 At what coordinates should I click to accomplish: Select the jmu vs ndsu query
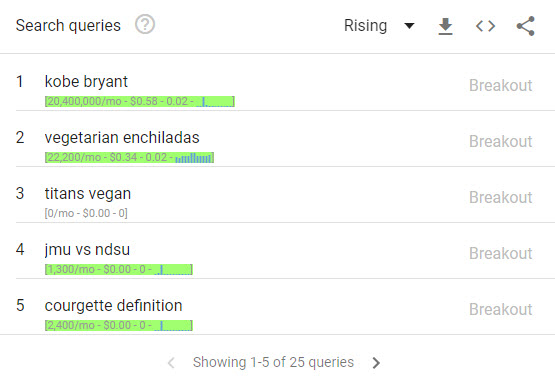(87, 250)
